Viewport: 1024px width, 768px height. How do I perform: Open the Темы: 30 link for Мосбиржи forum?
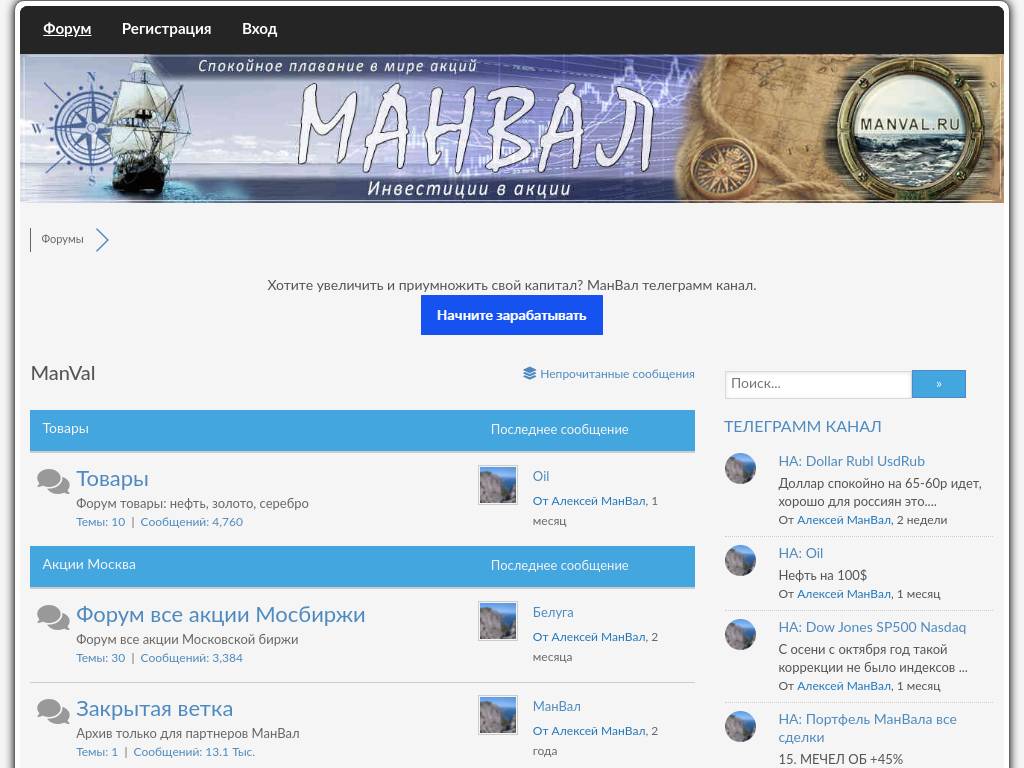click(100, 658)
